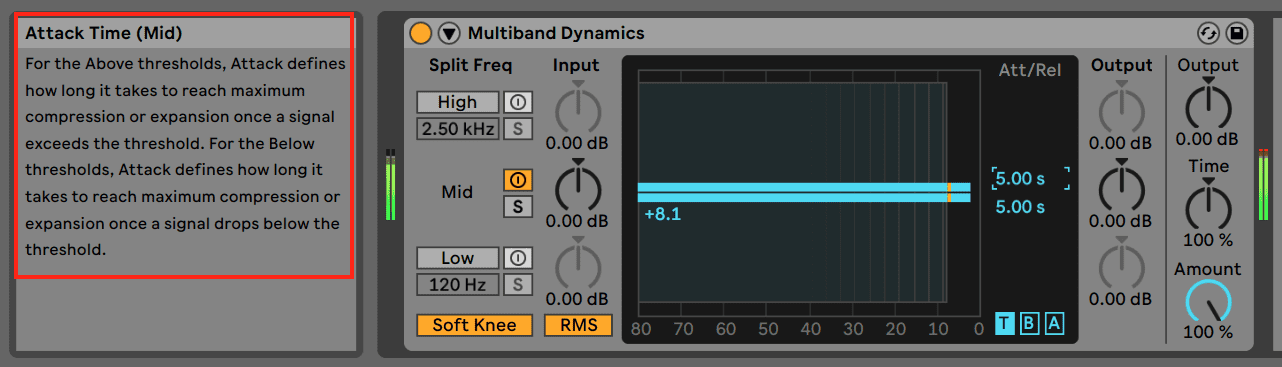Disable the Soft Knee option
The width and height of the screenshot is (1282, 367).
475,325
